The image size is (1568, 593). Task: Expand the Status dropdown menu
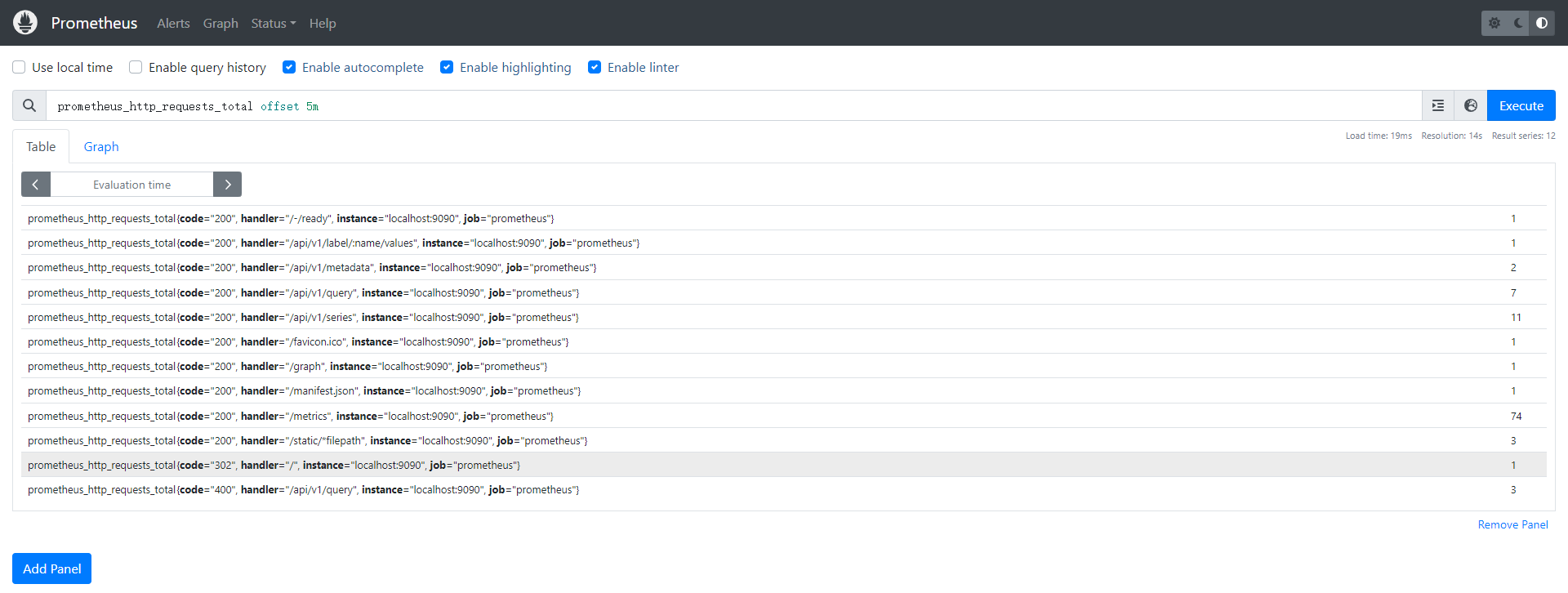coord(274,23)
